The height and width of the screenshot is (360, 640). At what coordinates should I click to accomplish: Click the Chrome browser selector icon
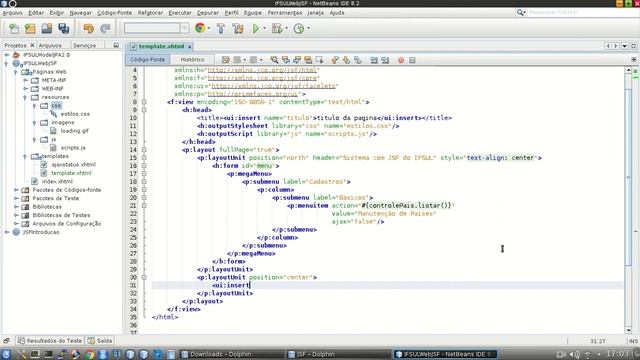click(200, 28)
